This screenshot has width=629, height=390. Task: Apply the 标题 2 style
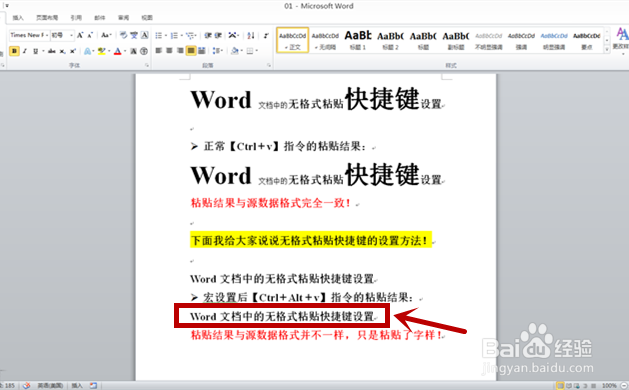click(x=390, y=40)
